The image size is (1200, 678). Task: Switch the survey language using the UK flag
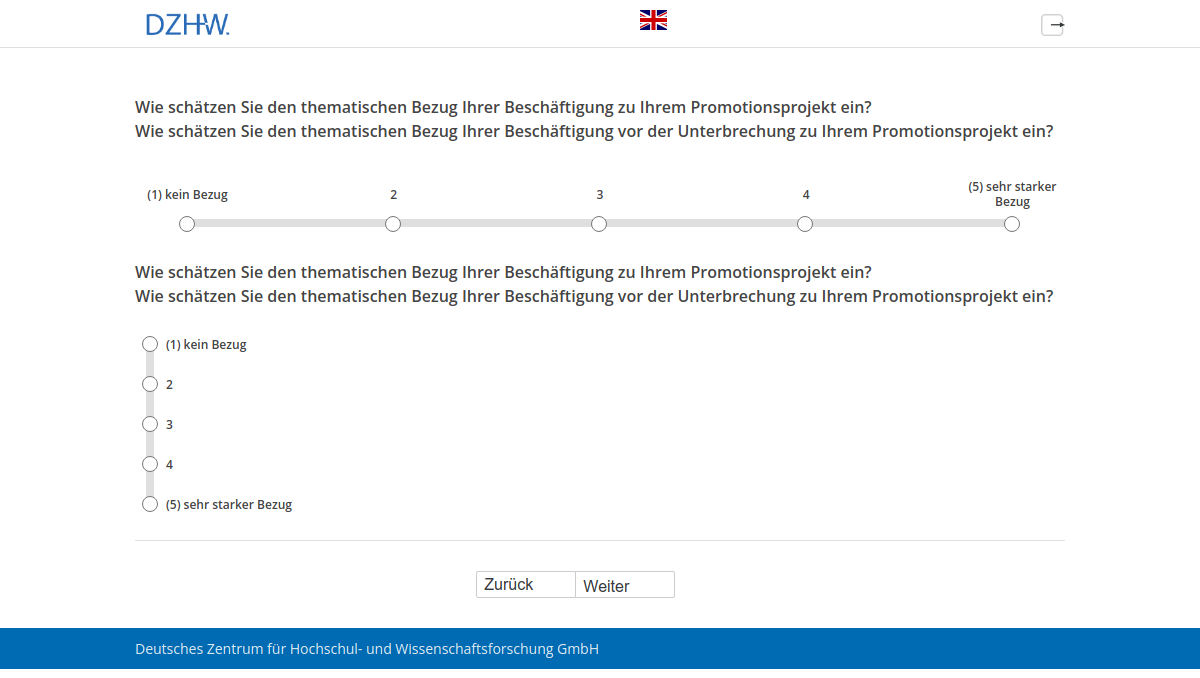[x=653, y=19]
